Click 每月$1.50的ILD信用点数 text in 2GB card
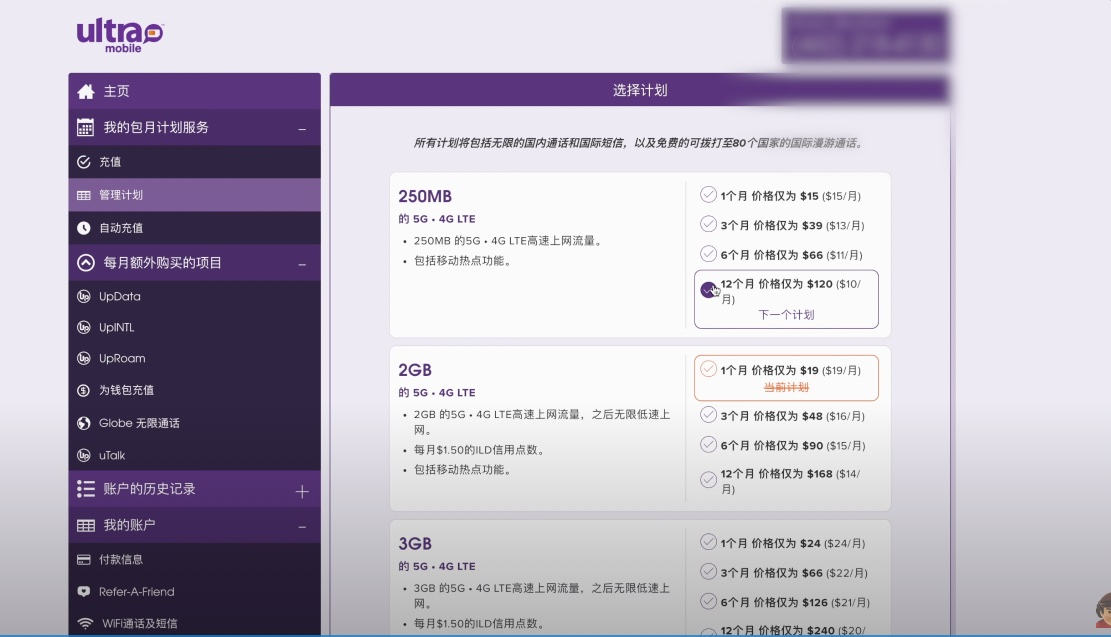Viewport: 1111px width, 637px height. point(478,450)
